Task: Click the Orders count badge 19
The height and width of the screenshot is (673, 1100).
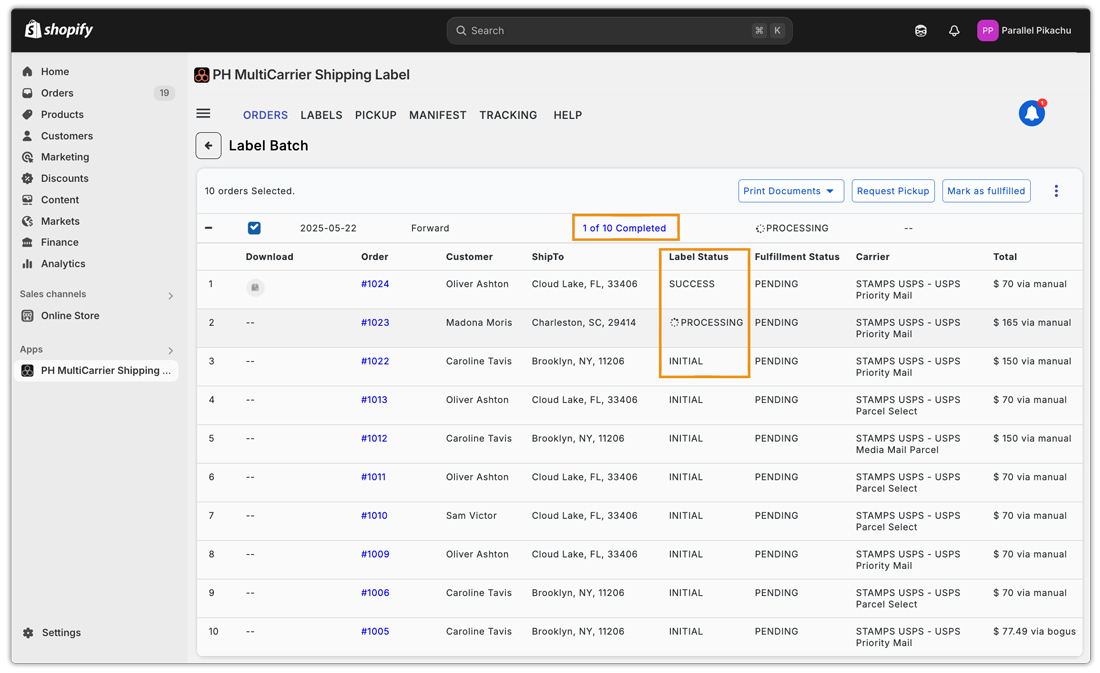Action: (164, 93)
